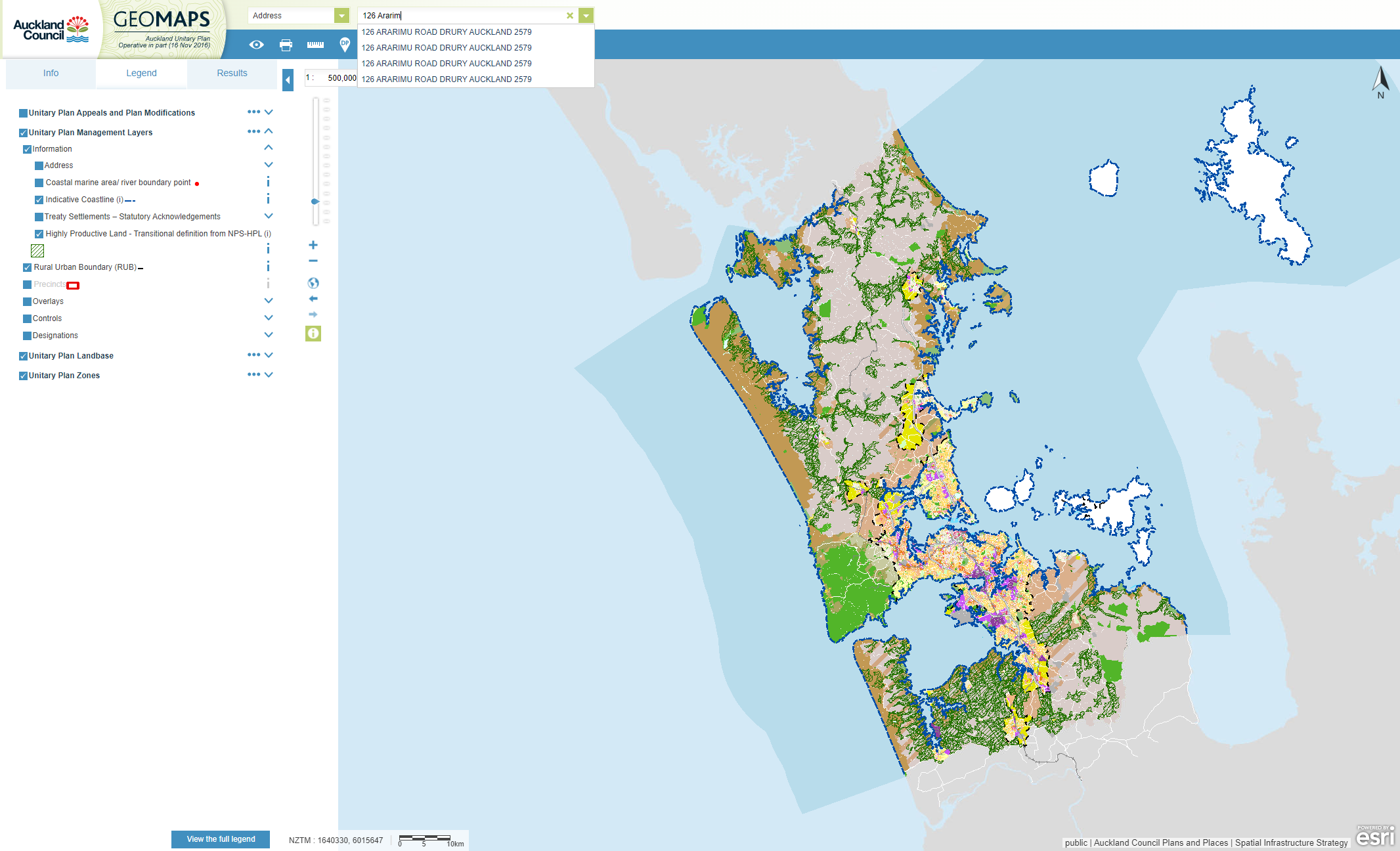
Task: Open options for Unitary Plan Zones layer
Action: point(253,375)
